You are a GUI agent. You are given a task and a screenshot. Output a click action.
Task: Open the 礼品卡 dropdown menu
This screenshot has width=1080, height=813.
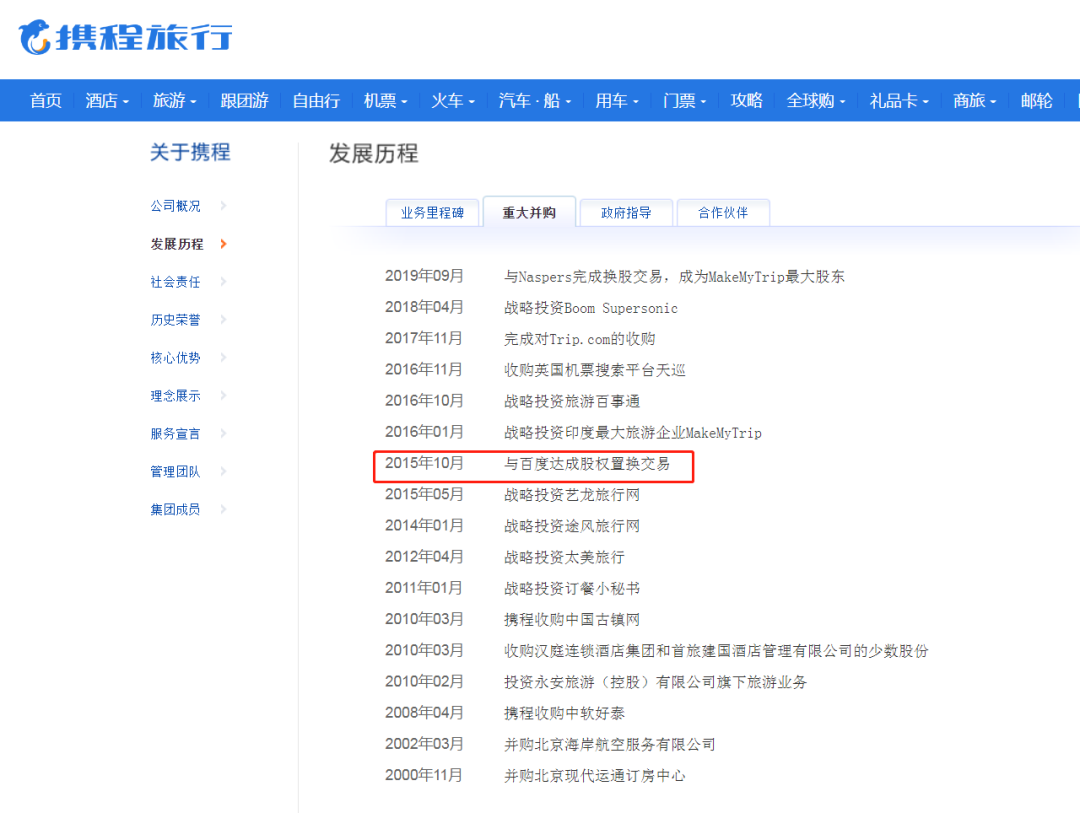[900, 101]
